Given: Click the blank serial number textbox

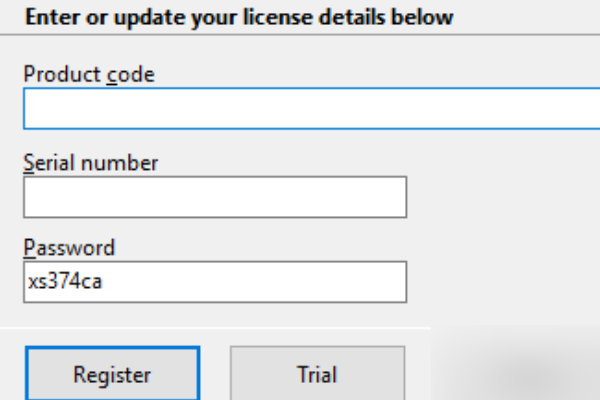Looking at the screenshot, I should pos(215,197).
